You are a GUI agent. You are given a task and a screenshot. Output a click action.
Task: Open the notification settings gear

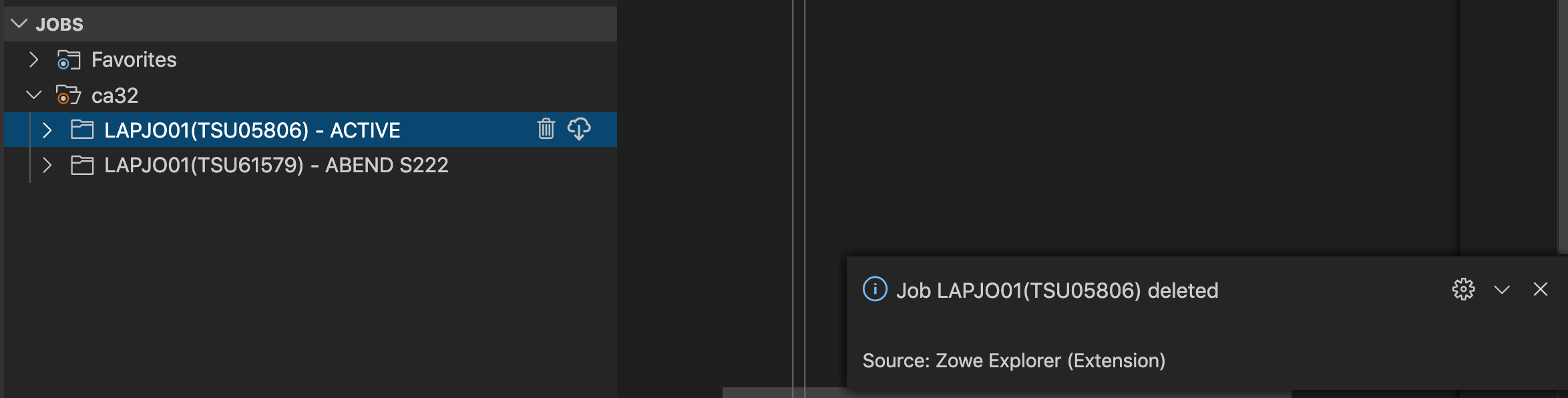point(1464,290)
